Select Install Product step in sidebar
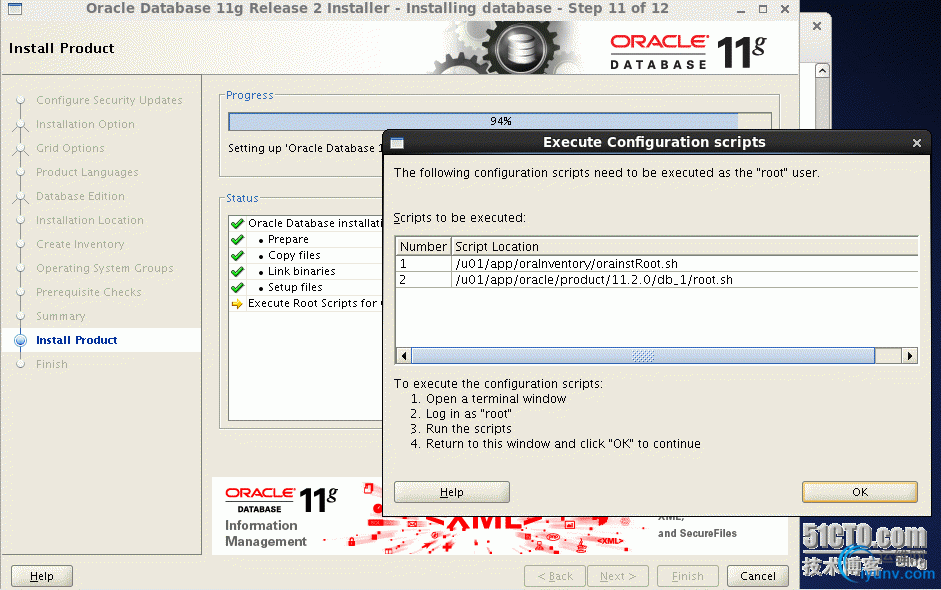This screenshot has width=941, height=590. pos(76,340)
